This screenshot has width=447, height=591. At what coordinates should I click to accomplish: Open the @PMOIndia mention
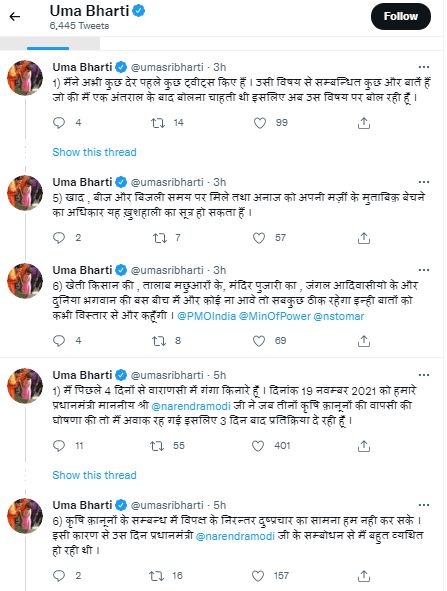point(207,316)
